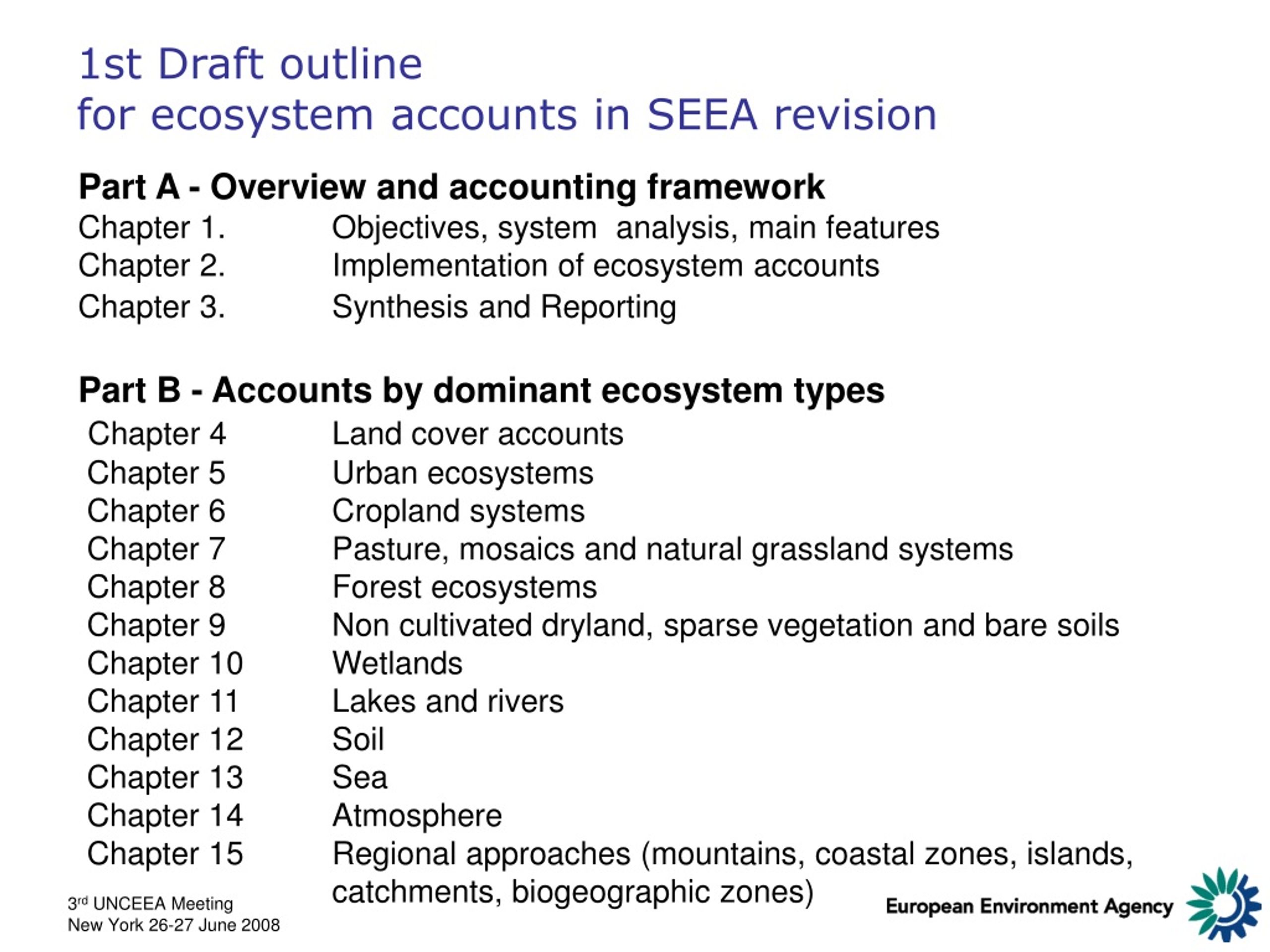Click the 'Chapter 4' label
Viewport: 1270px width, 952px height.
[x=157, y=434]
